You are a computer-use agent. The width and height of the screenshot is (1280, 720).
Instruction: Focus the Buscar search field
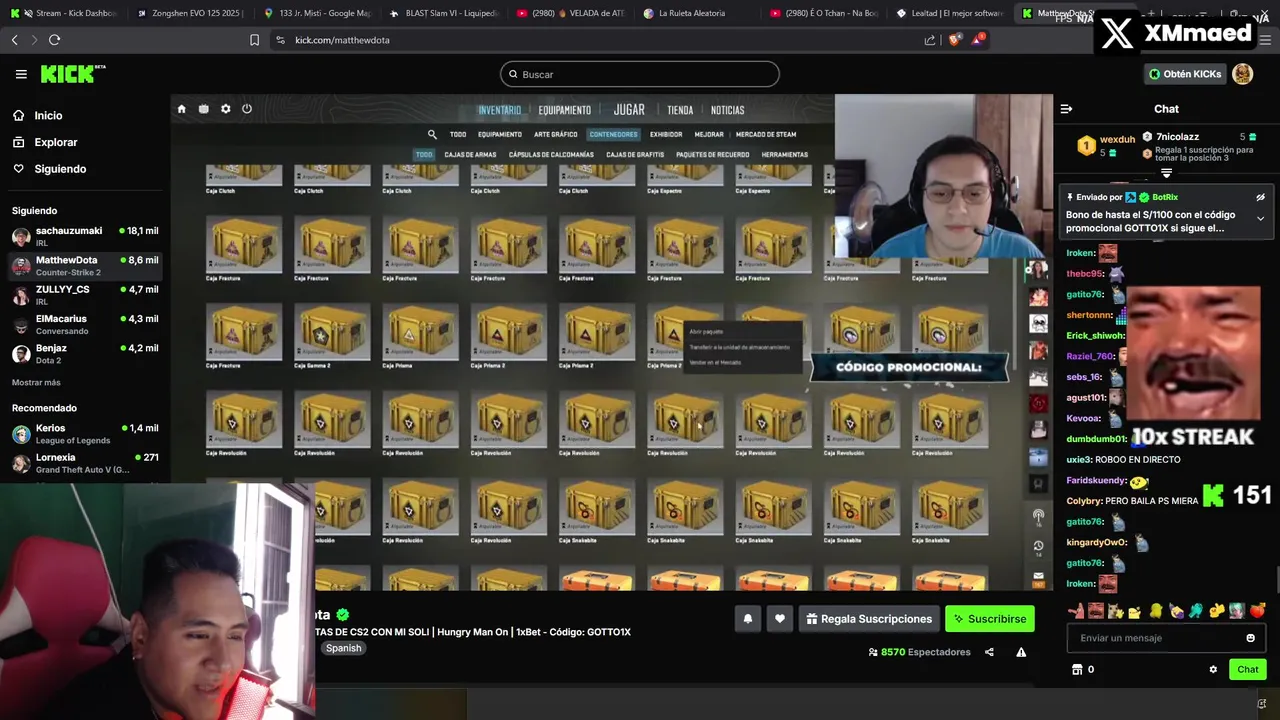pos(640,74)
